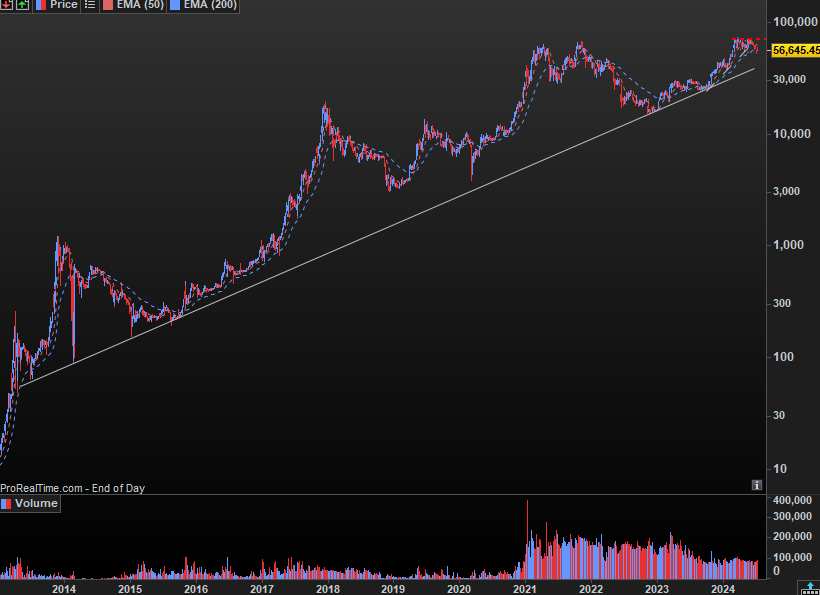Image resolution: width=820 pixels, height=595 pixels.
Task: Open the Volume panel label
Action: [30, 504]
